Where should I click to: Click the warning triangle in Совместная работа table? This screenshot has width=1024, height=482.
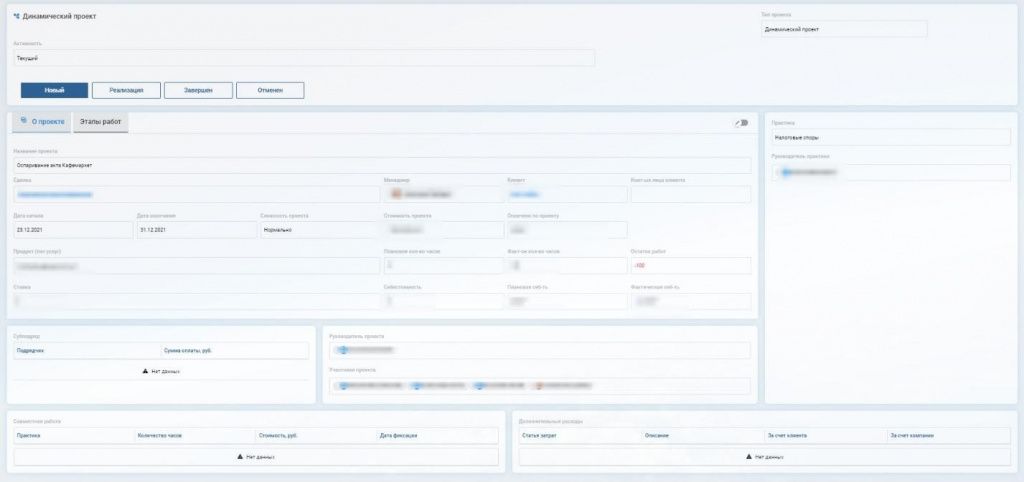click(240, 456)
